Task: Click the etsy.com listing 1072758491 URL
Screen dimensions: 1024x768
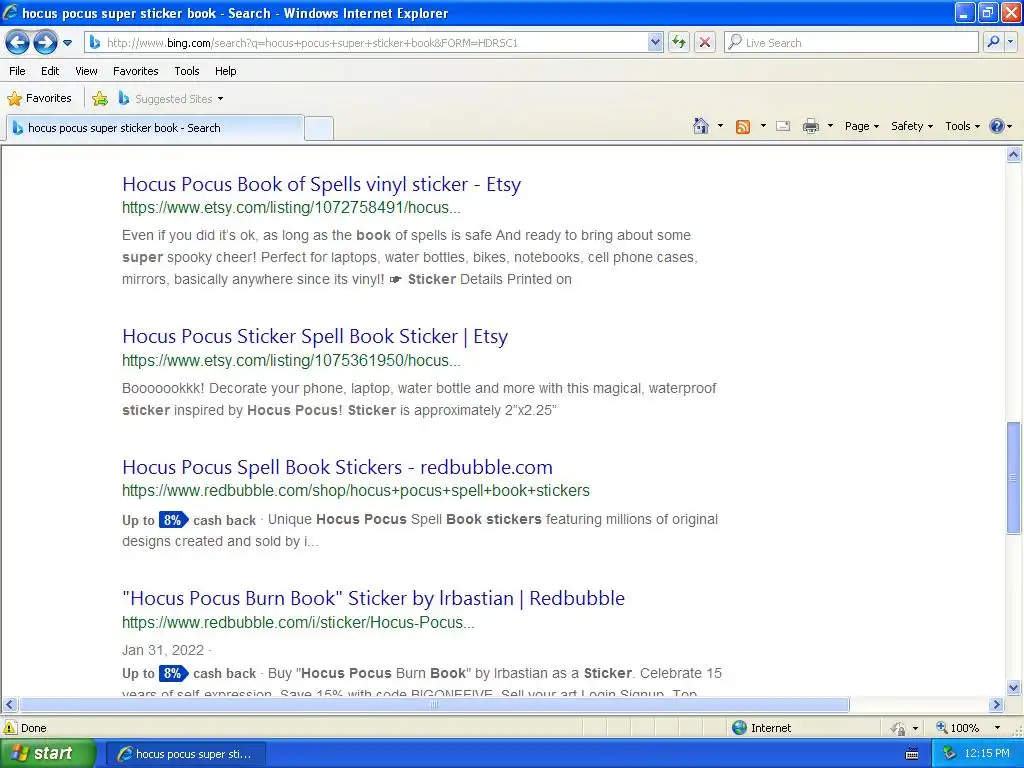Action: click(x=291, y=208)
